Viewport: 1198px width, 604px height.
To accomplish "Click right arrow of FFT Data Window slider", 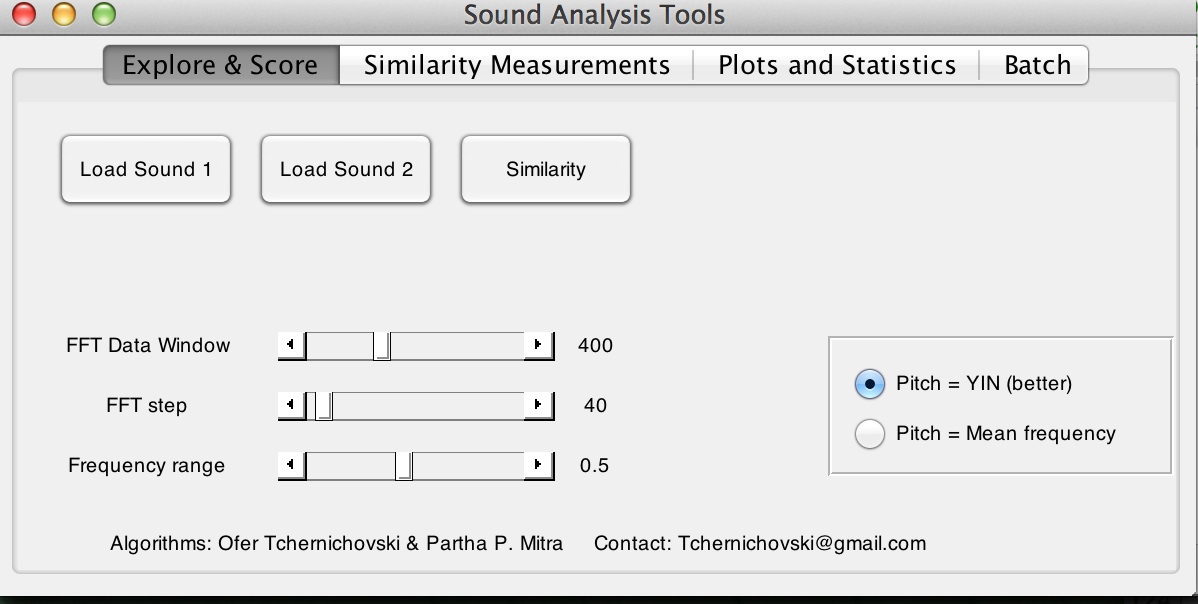I will (539, 346).
